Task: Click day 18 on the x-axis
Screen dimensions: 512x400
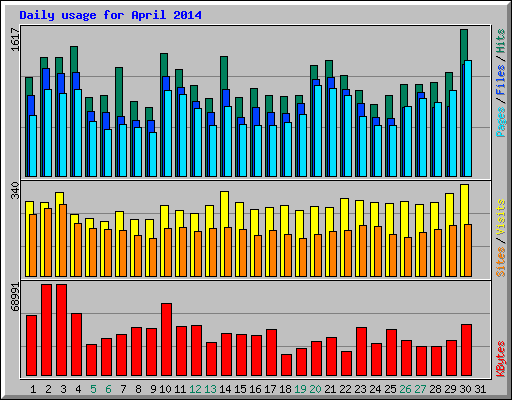Action: click(x=285, y=389)
